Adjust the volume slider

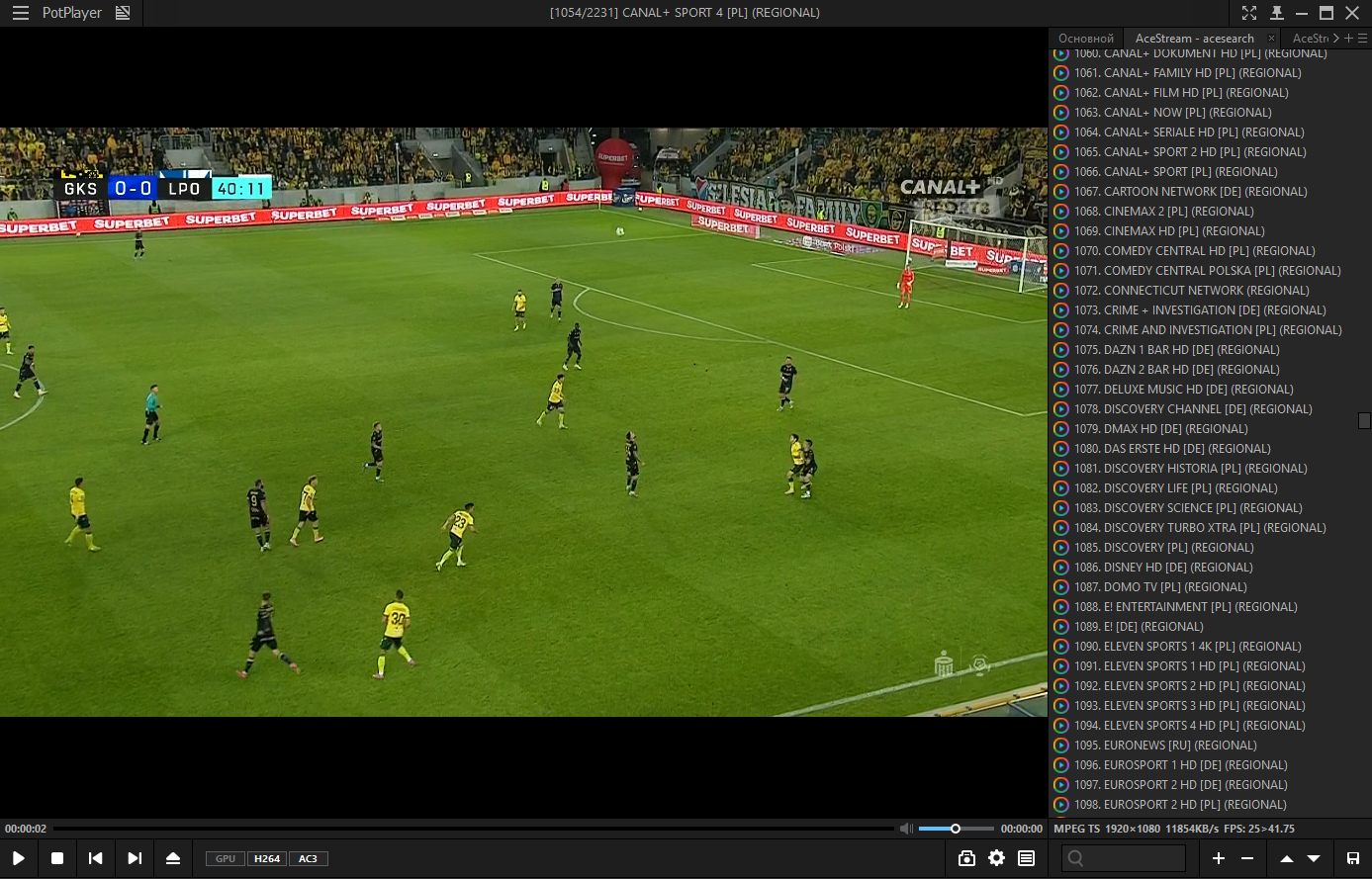click(955, 829)
